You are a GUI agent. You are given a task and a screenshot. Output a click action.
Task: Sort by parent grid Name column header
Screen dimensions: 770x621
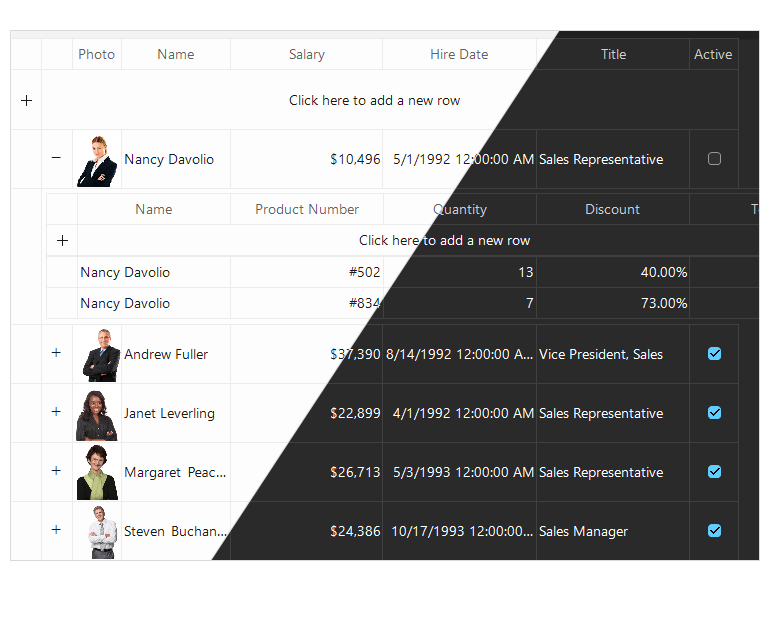tap(176, 54)
